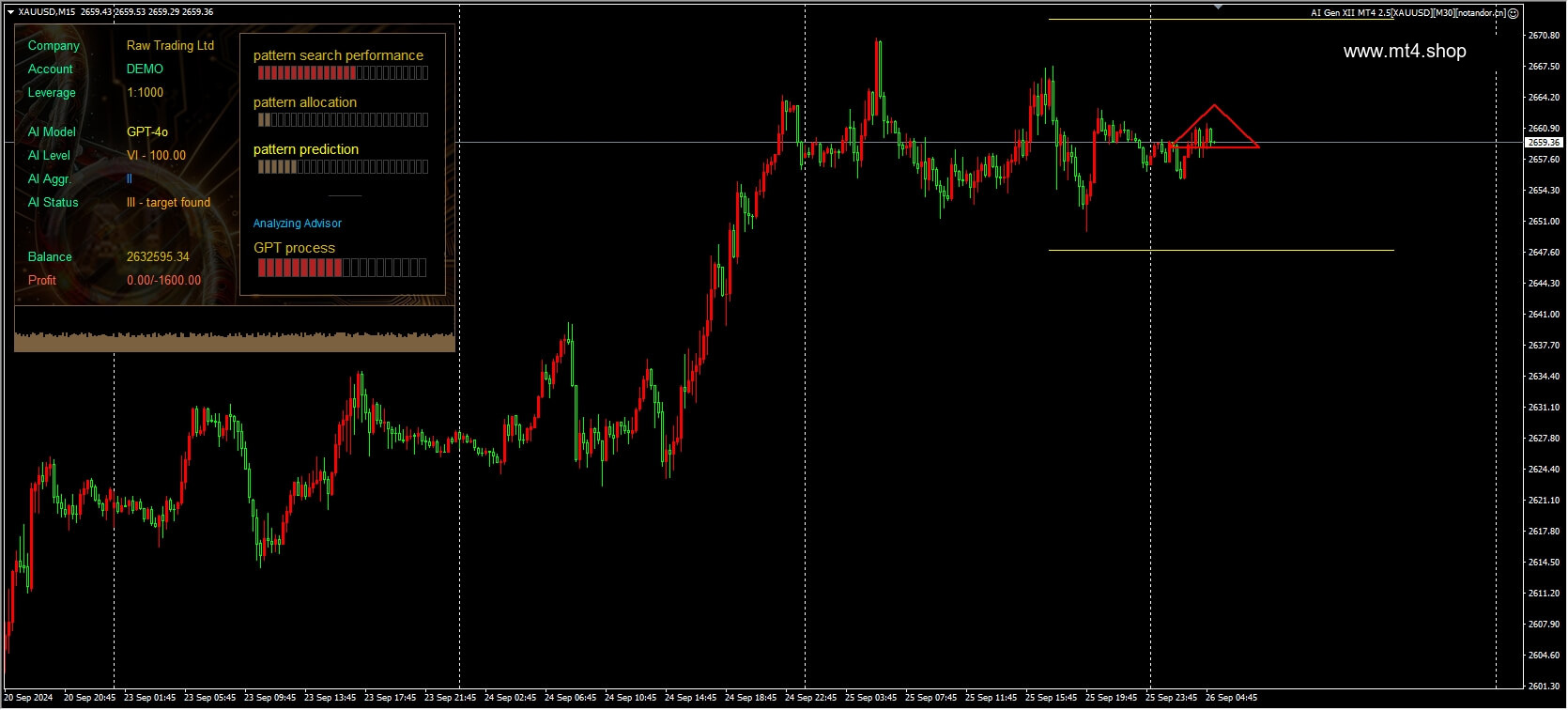1568x710 pixels.
Task: Click the pattern search performance progress bar
Action: pos(343,73)
